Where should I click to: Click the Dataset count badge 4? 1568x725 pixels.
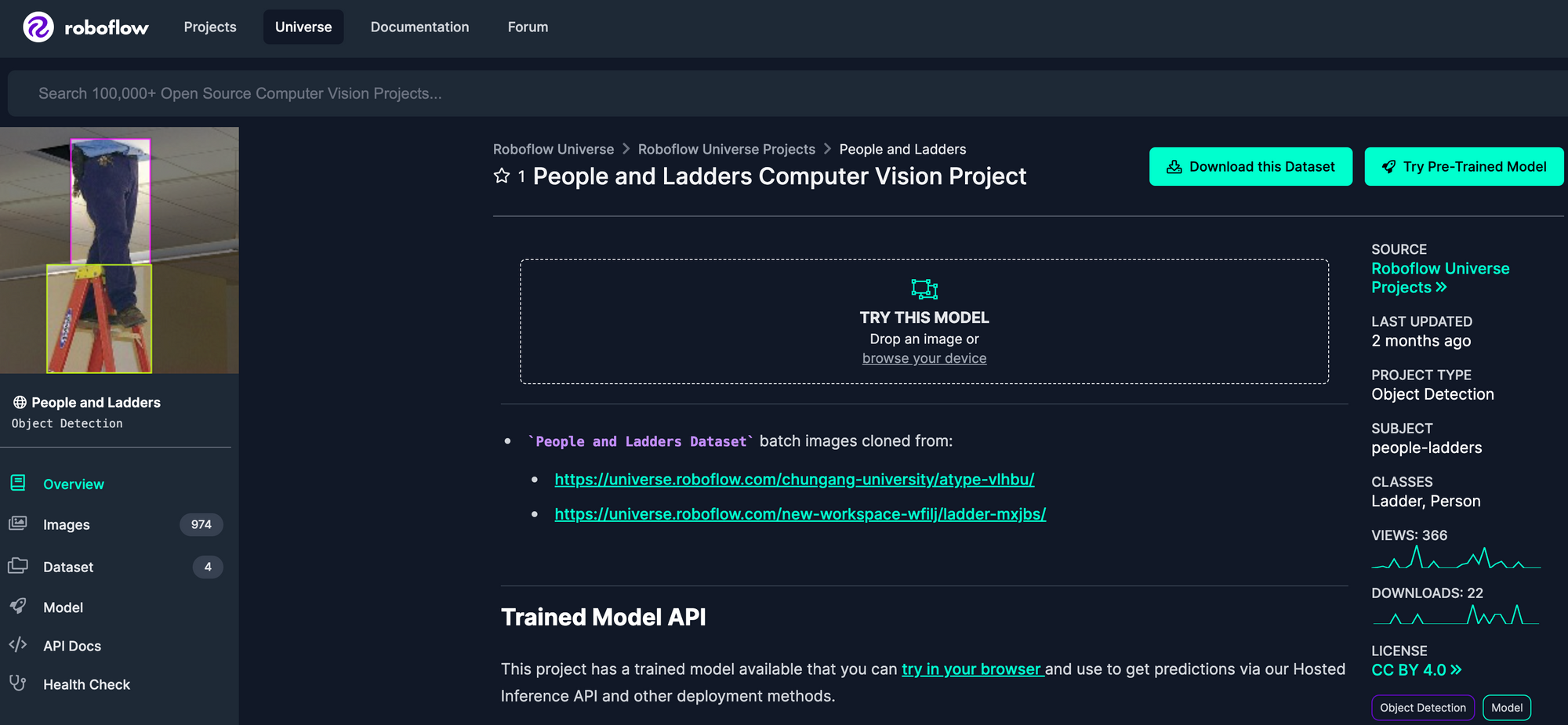(208, 567)
